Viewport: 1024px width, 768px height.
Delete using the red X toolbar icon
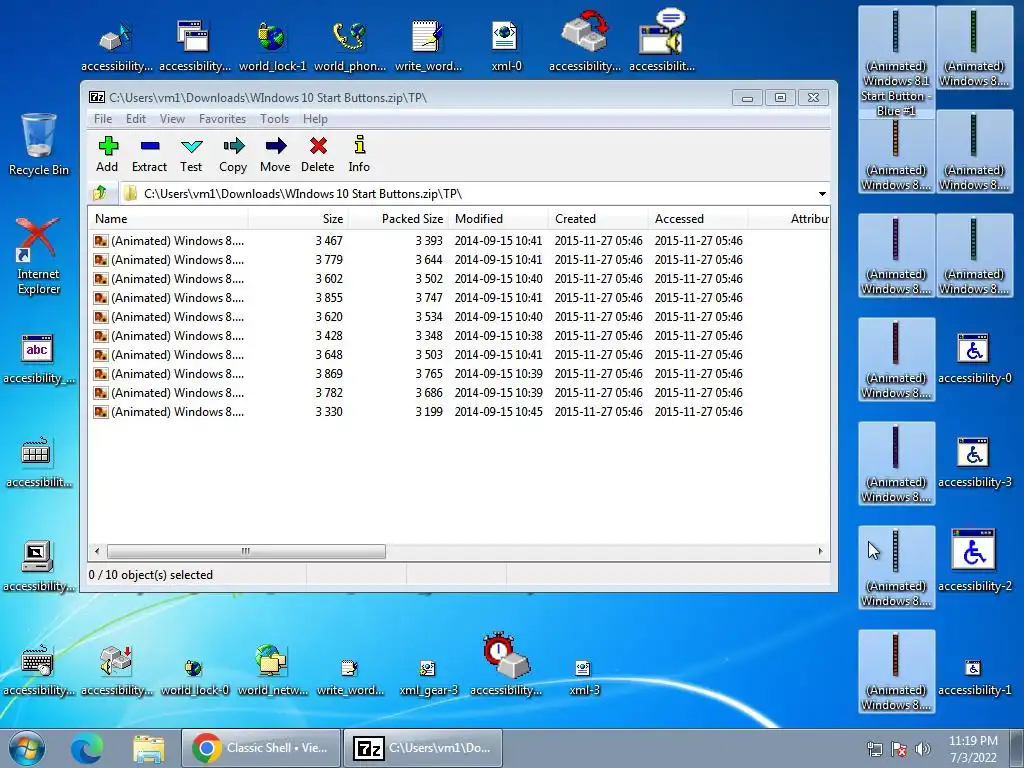(318, 154)
